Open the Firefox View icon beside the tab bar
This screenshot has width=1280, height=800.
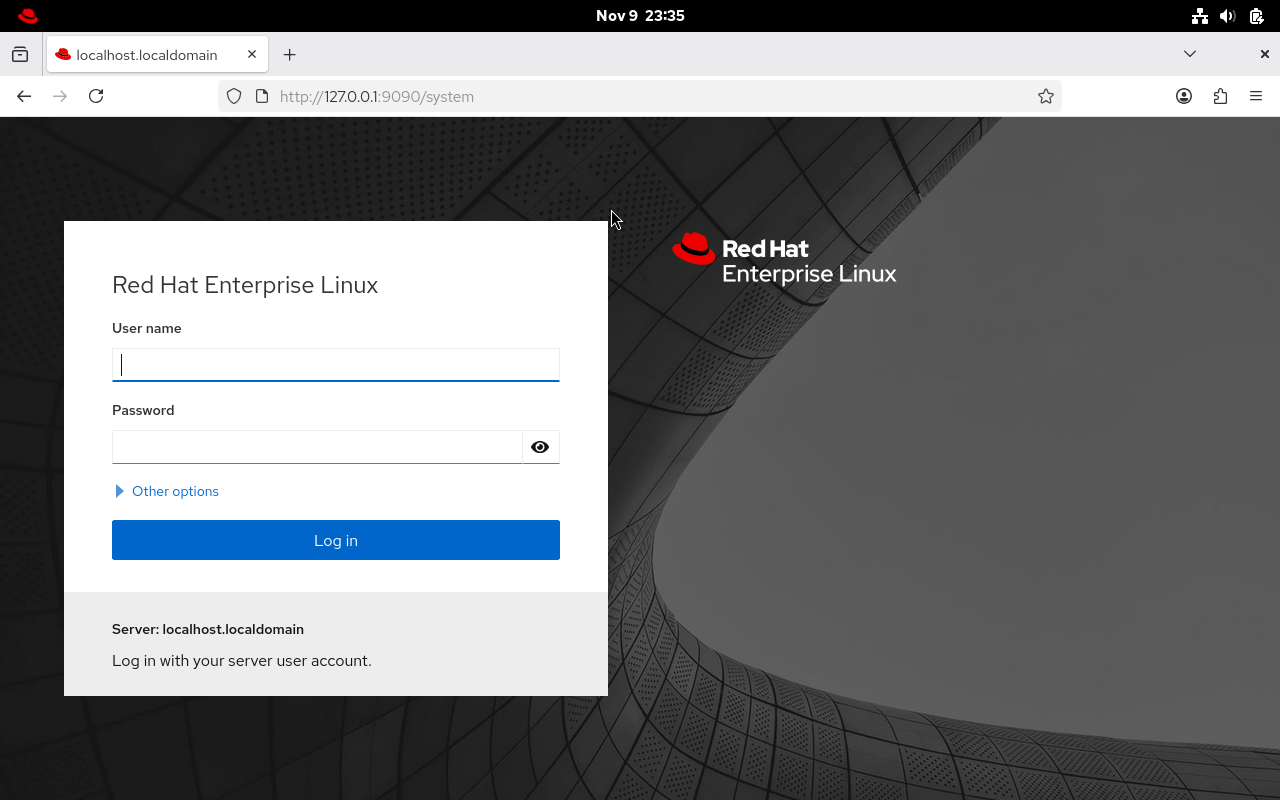pyautogui.click(x=20, y=54)
